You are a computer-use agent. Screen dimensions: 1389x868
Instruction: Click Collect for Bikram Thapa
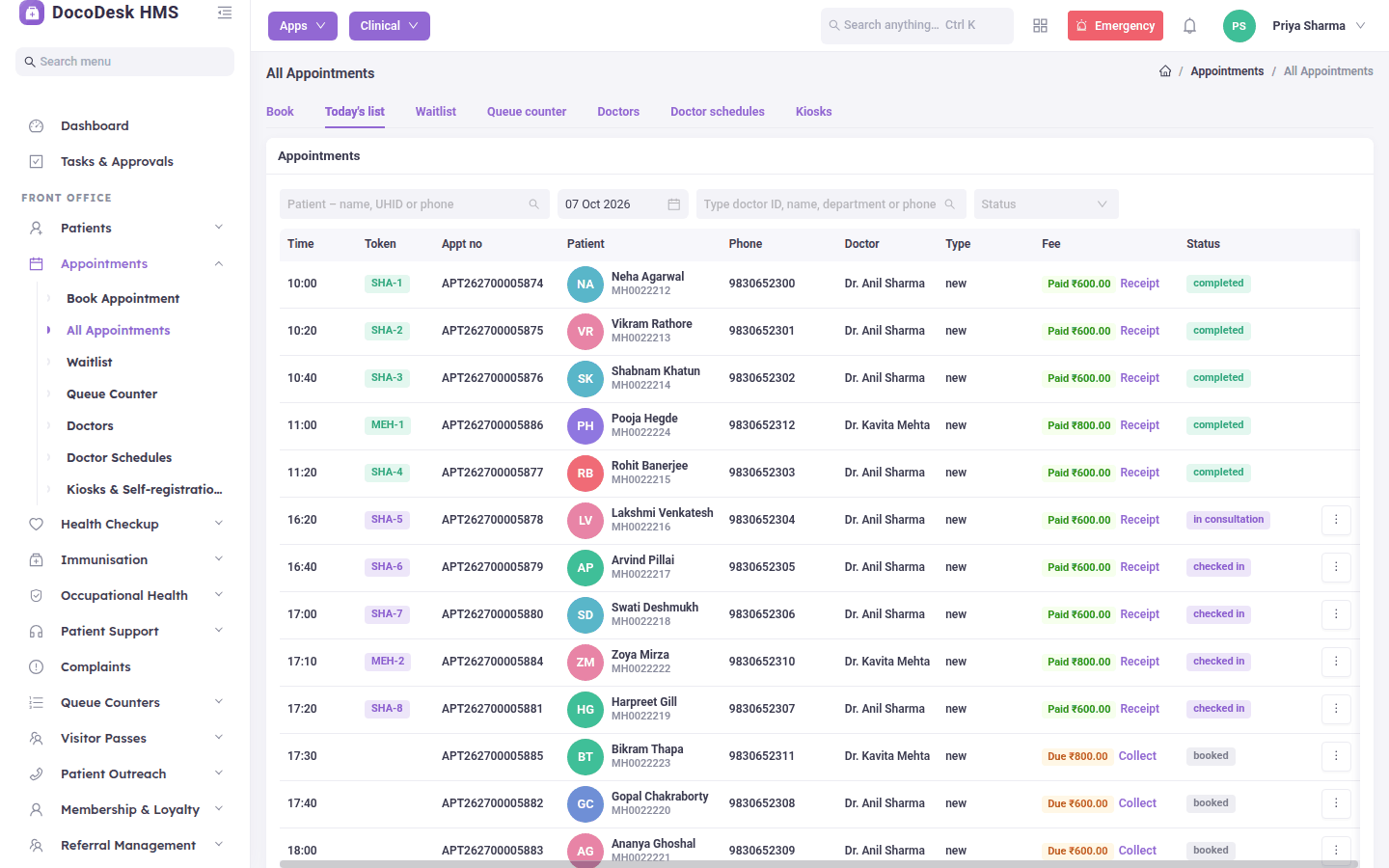point(1137,756)
